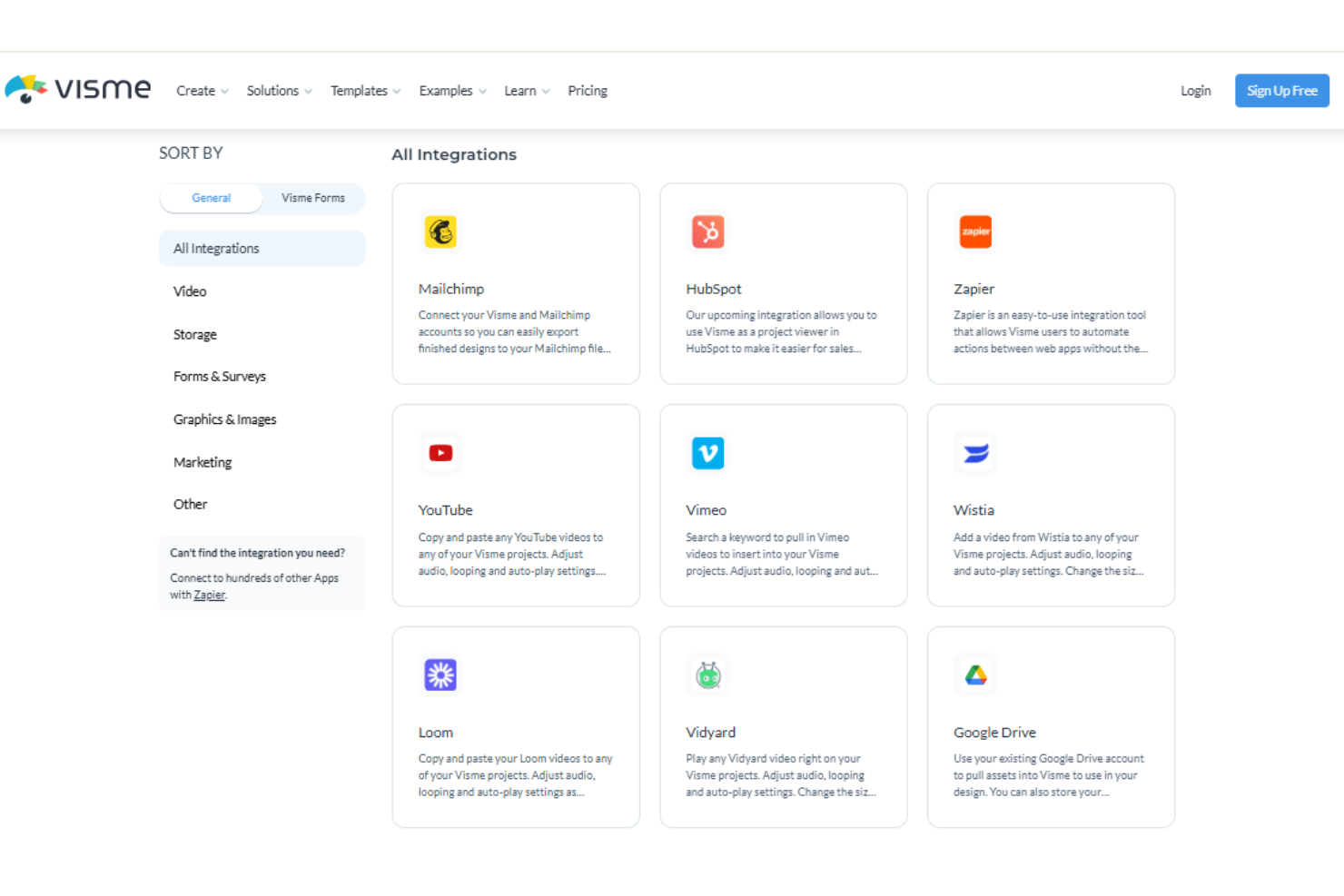Open the Vidyard card title
This screenshot has height=896, width=1344.
coord(711,733)
